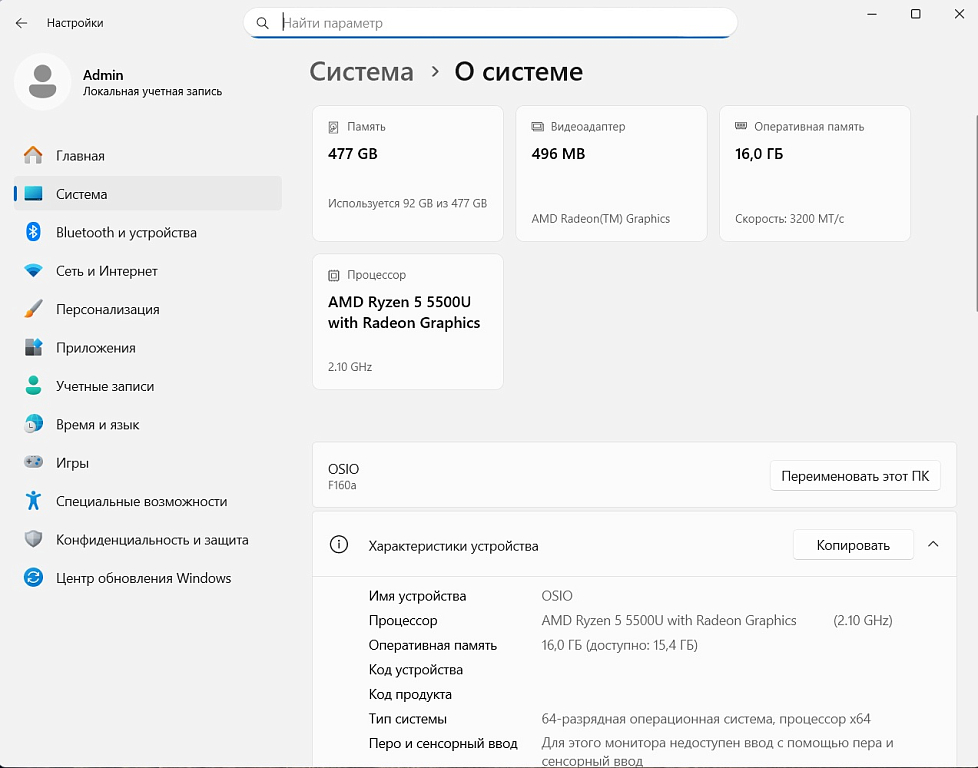Viewport: 978px width, 768px height.
Task: Open the Память storage card
Action: click(407, 173)
